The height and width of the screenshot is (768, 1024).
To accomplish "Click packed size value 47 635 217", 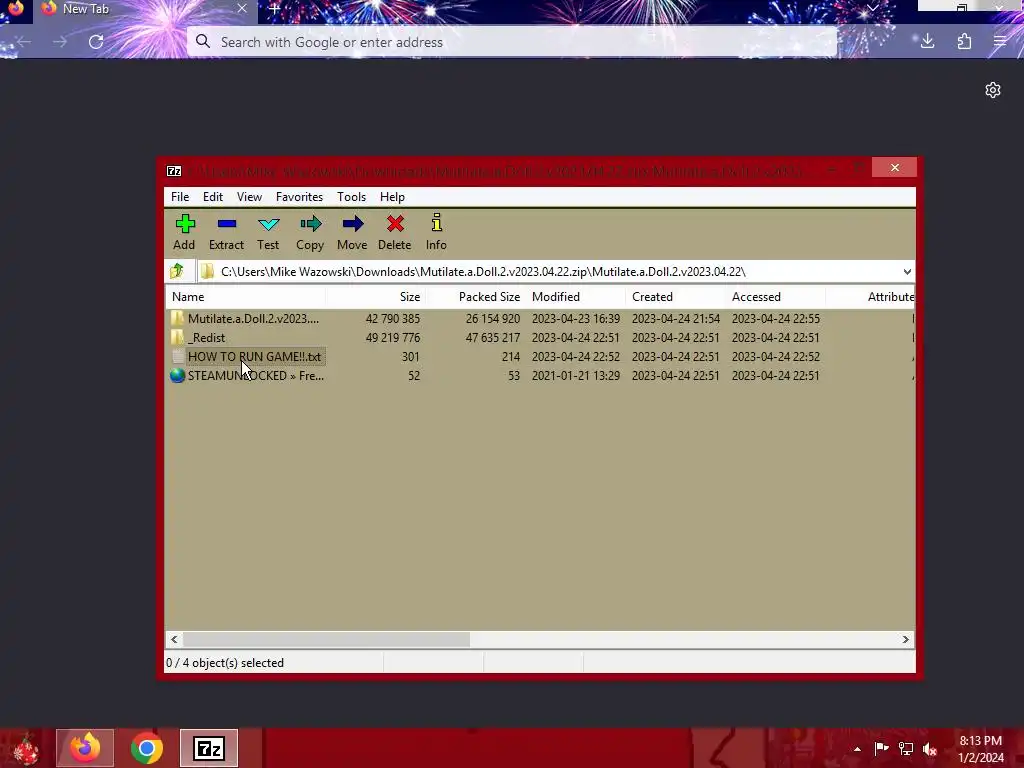I will pyautogui.click(x=493, y=338).
